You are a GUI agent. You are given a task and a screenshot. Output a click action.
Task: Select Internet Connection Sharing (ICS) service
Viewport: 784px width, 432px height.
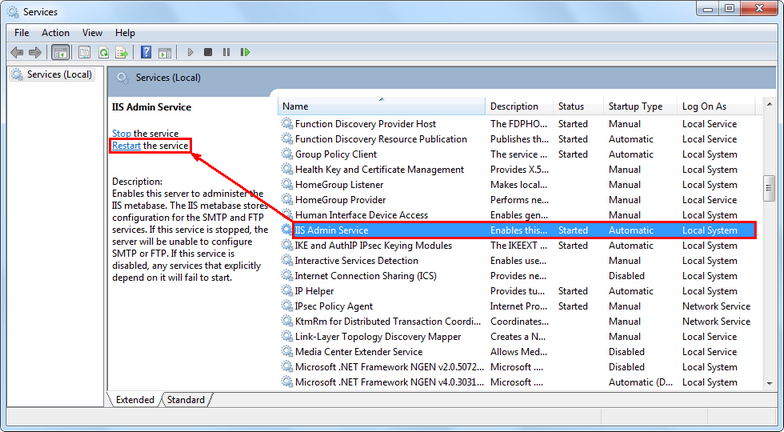[366, 276]
